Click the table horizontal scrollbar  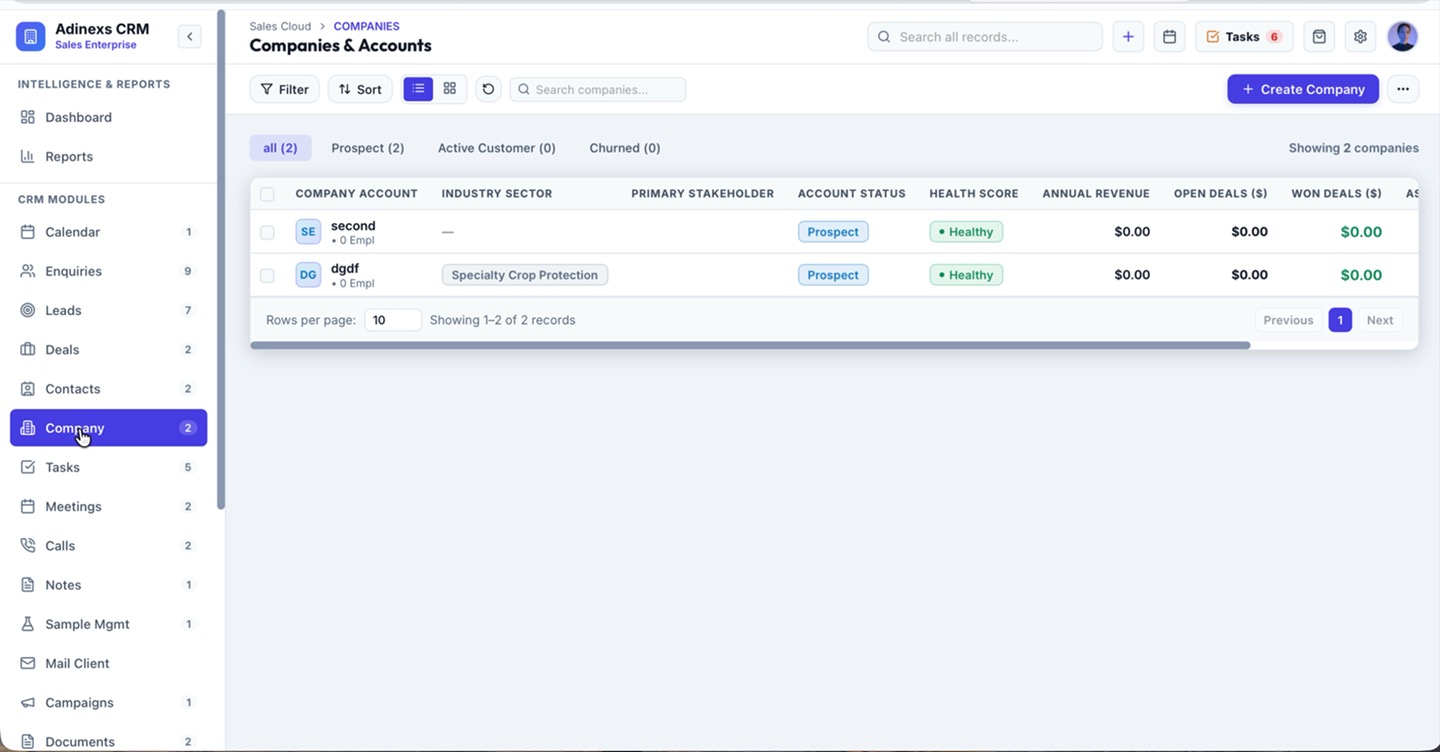pyautogui.click(x=750, y=345)
